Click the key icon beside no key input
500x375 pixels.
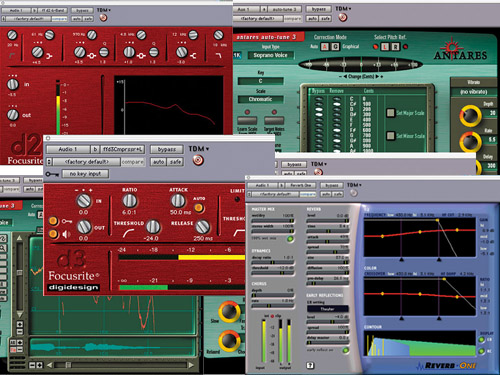(52, 174)
